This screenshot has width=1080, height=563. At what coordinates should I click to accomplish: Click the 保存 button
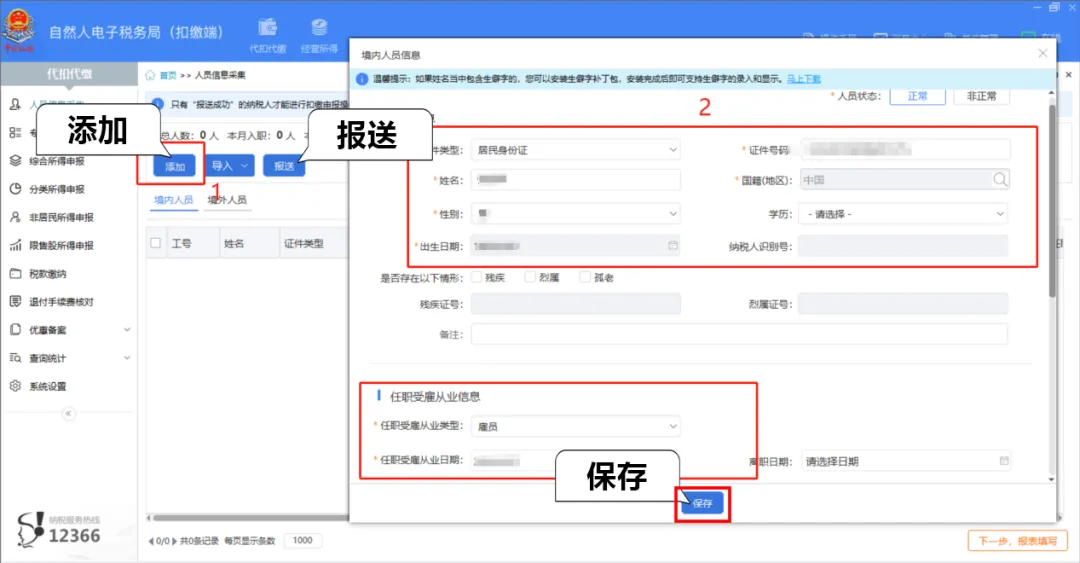(x=702, y=504)
